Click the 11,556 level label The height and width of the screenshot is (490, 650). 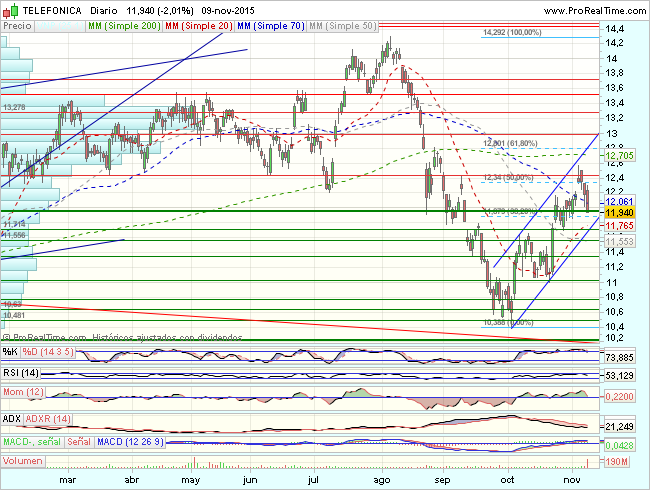pos(15,235)
